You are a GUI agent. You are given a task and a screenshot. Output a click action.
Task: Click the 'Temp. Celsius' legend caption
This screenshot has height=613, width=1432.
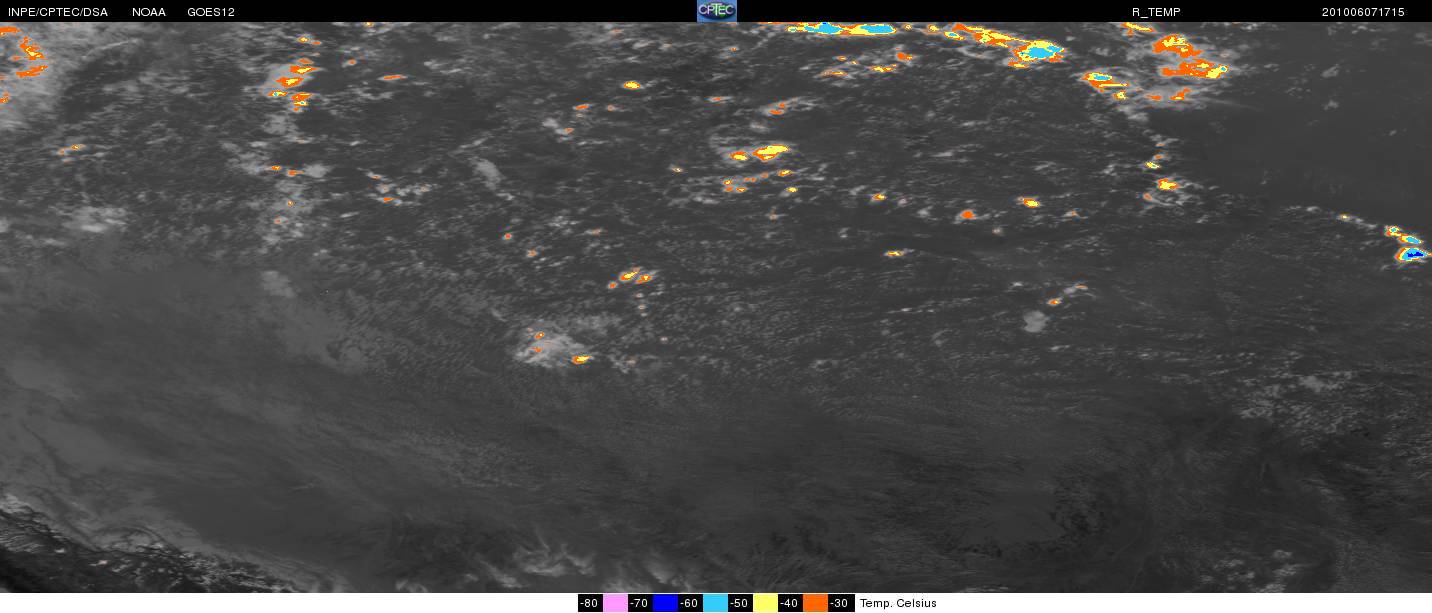tap(898, 603)
